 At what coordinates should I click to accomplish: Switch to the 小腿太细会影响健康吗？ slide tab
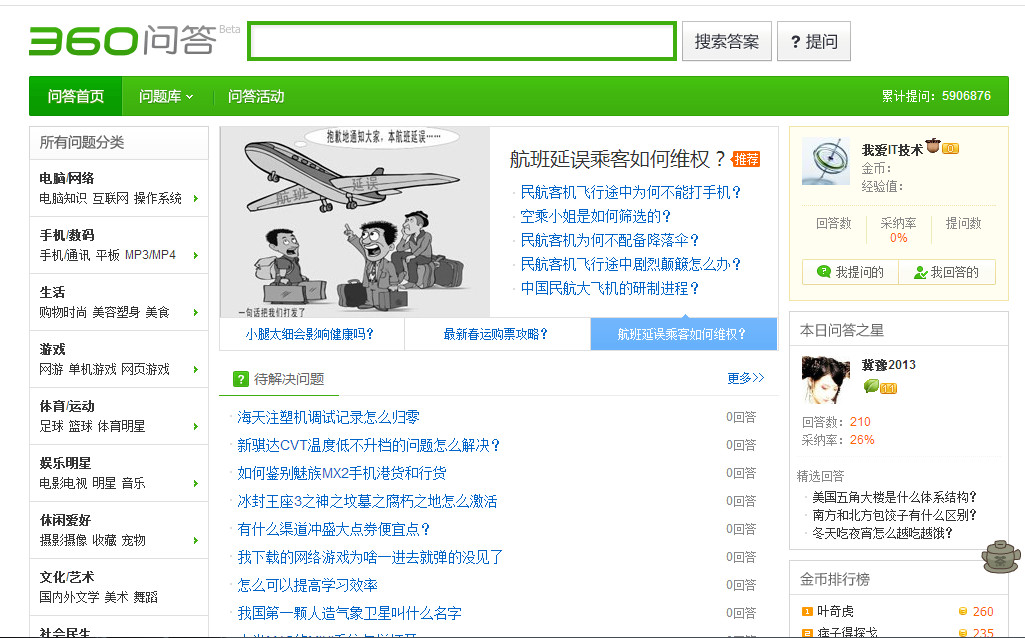point(312,334)
